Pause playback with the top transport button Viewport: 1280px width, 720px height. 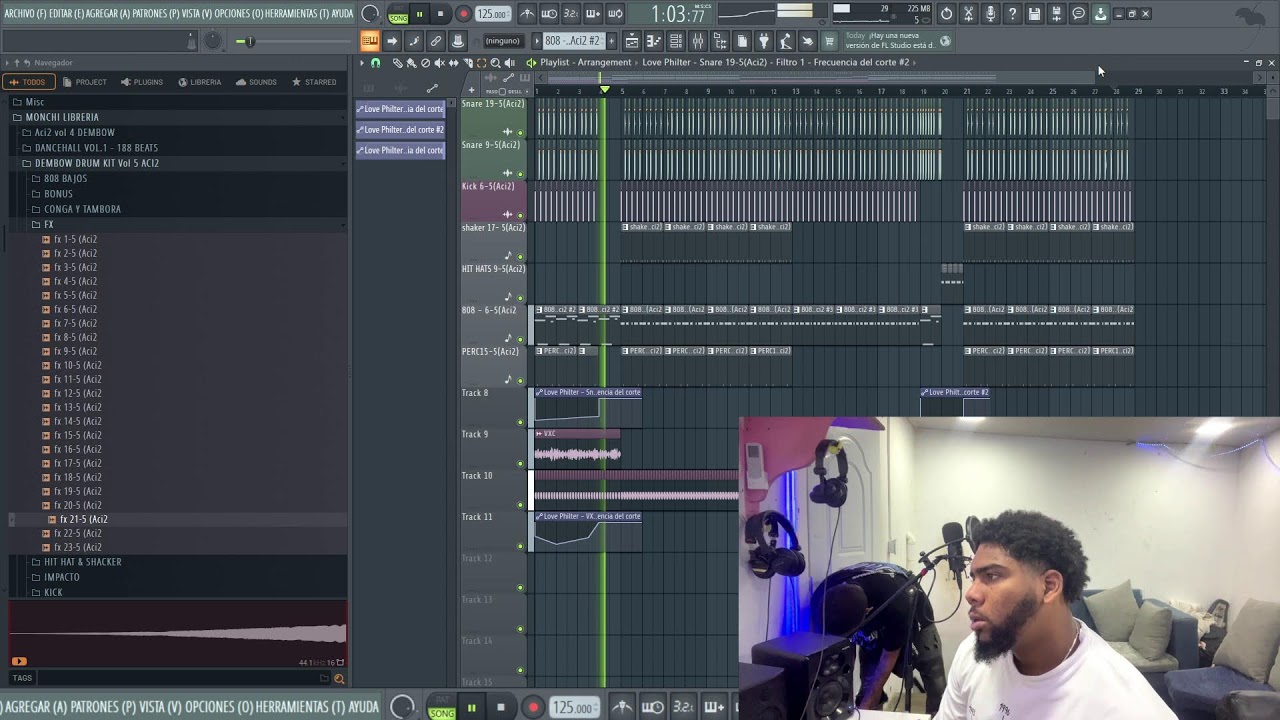tap(419, 14)
